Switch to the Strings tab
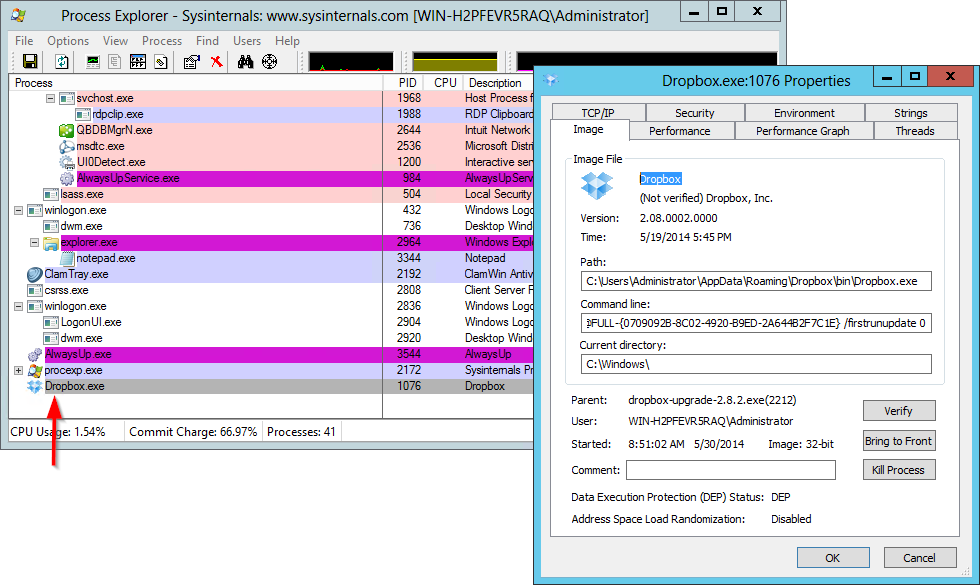Screen dimensions: 980x585 [911, 112]
